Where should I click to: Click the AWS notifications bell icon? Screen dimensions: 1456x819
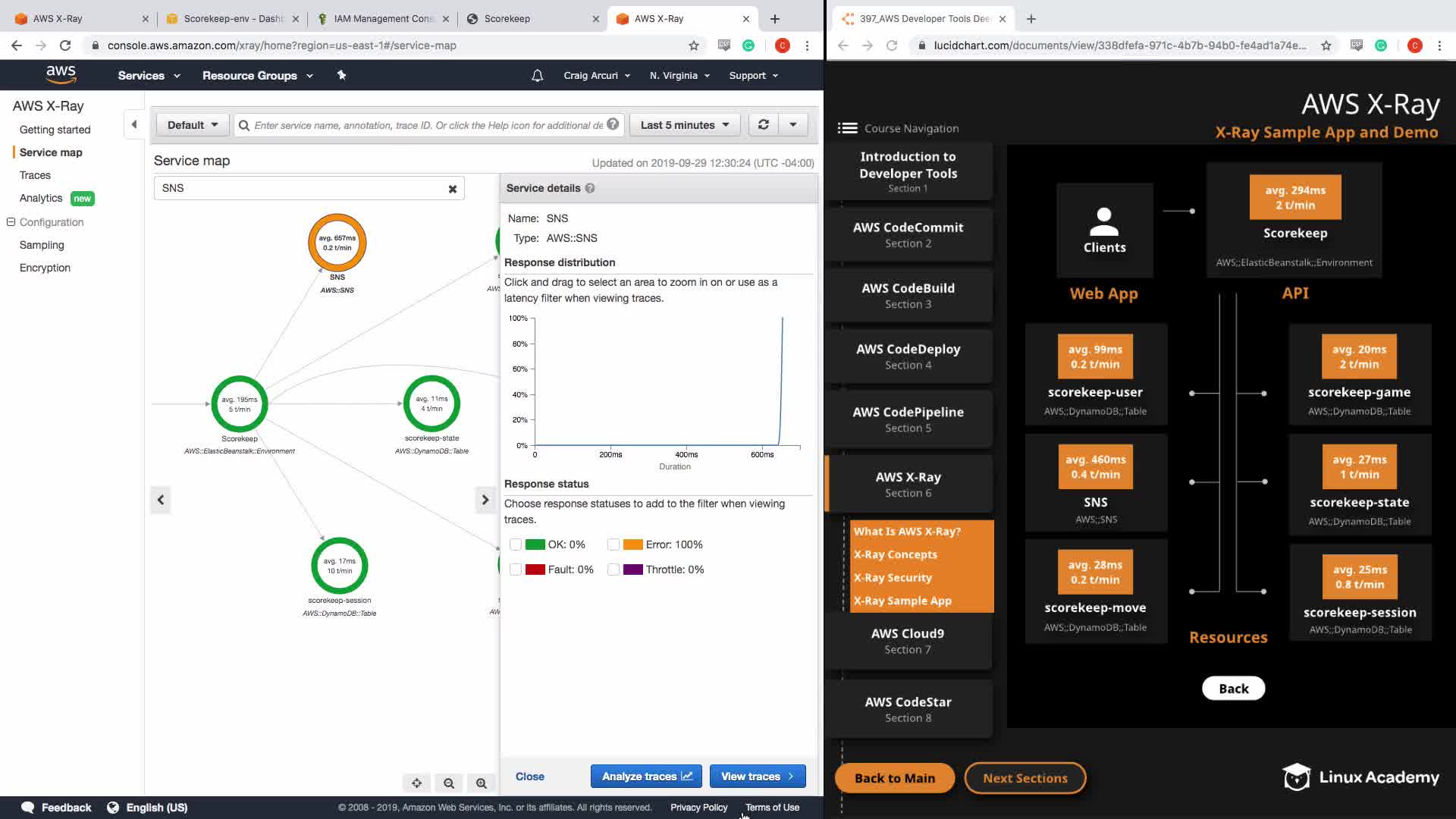537,76
